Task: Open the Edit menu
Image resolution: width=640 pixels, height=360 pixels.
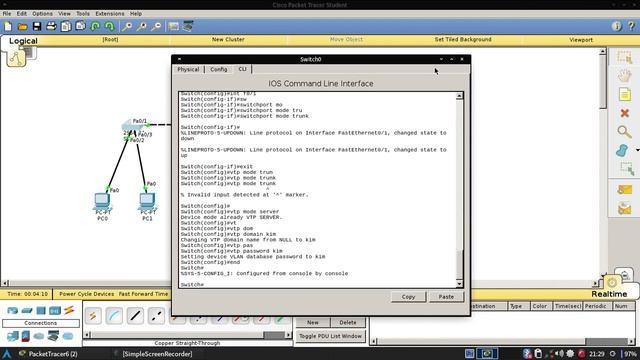Action: 22,13
